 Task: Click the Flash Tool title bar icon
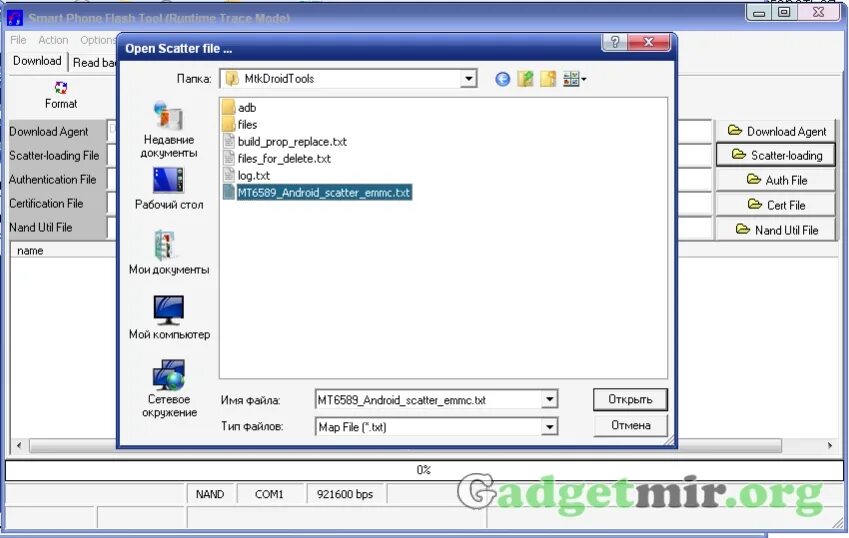click(x=15, y=18)
